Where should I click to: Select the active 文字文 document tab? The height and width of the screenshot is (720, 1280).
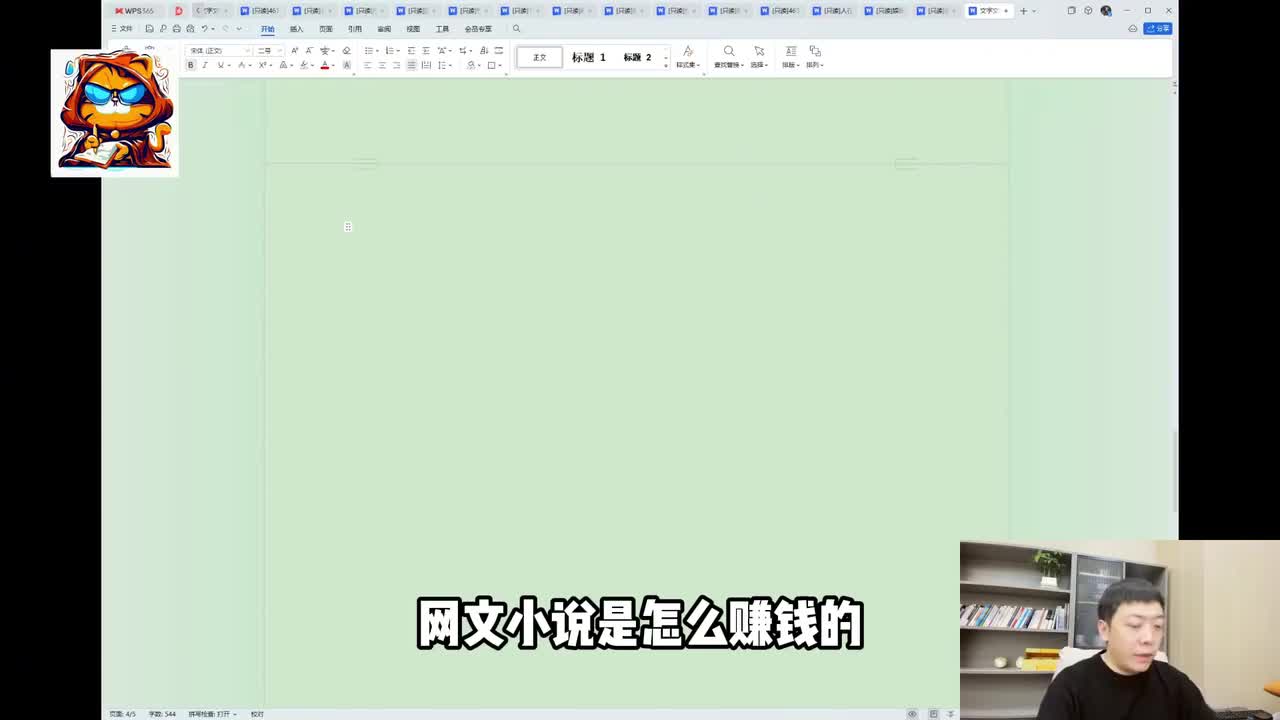coord(988,11)
